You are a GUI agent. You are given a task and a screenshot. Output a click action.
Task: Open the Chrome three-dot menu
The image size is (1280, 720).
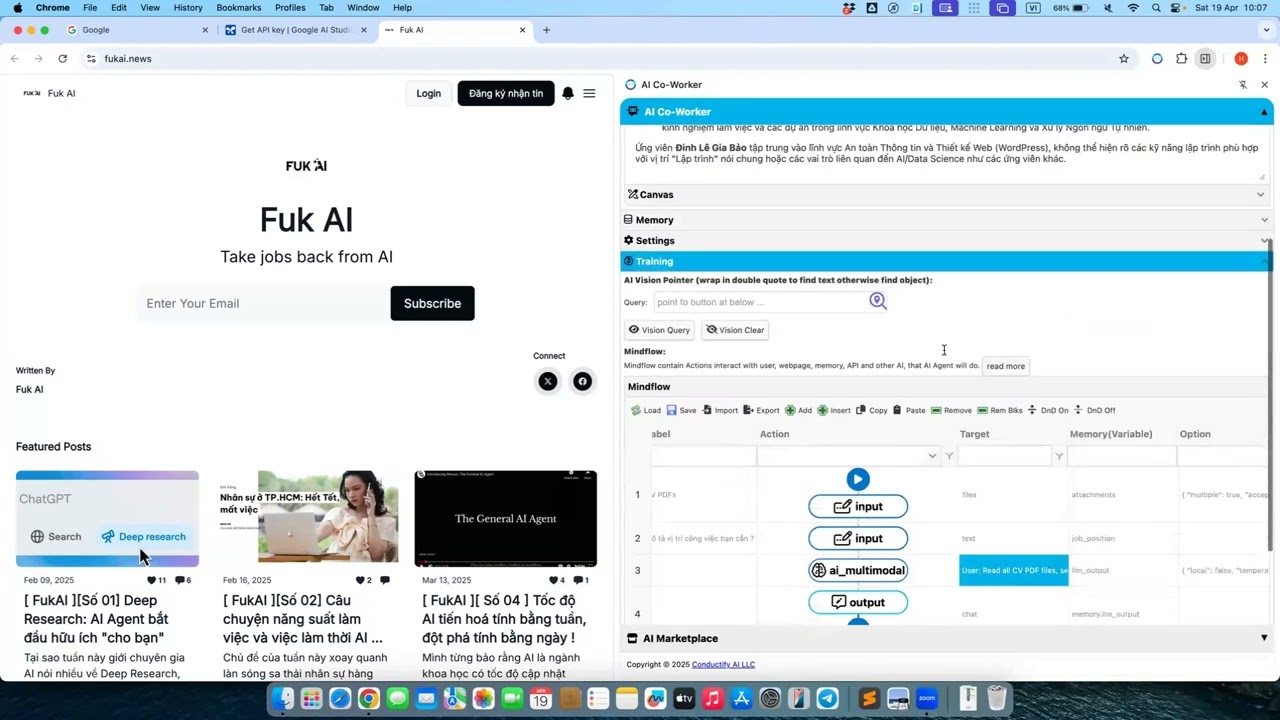[1265, 59]
